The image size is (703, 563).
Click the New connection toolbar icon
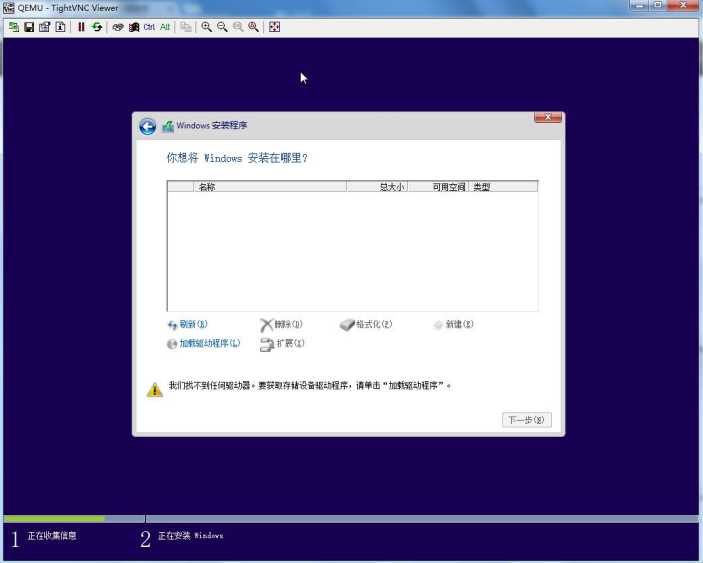tap(14, 27)
